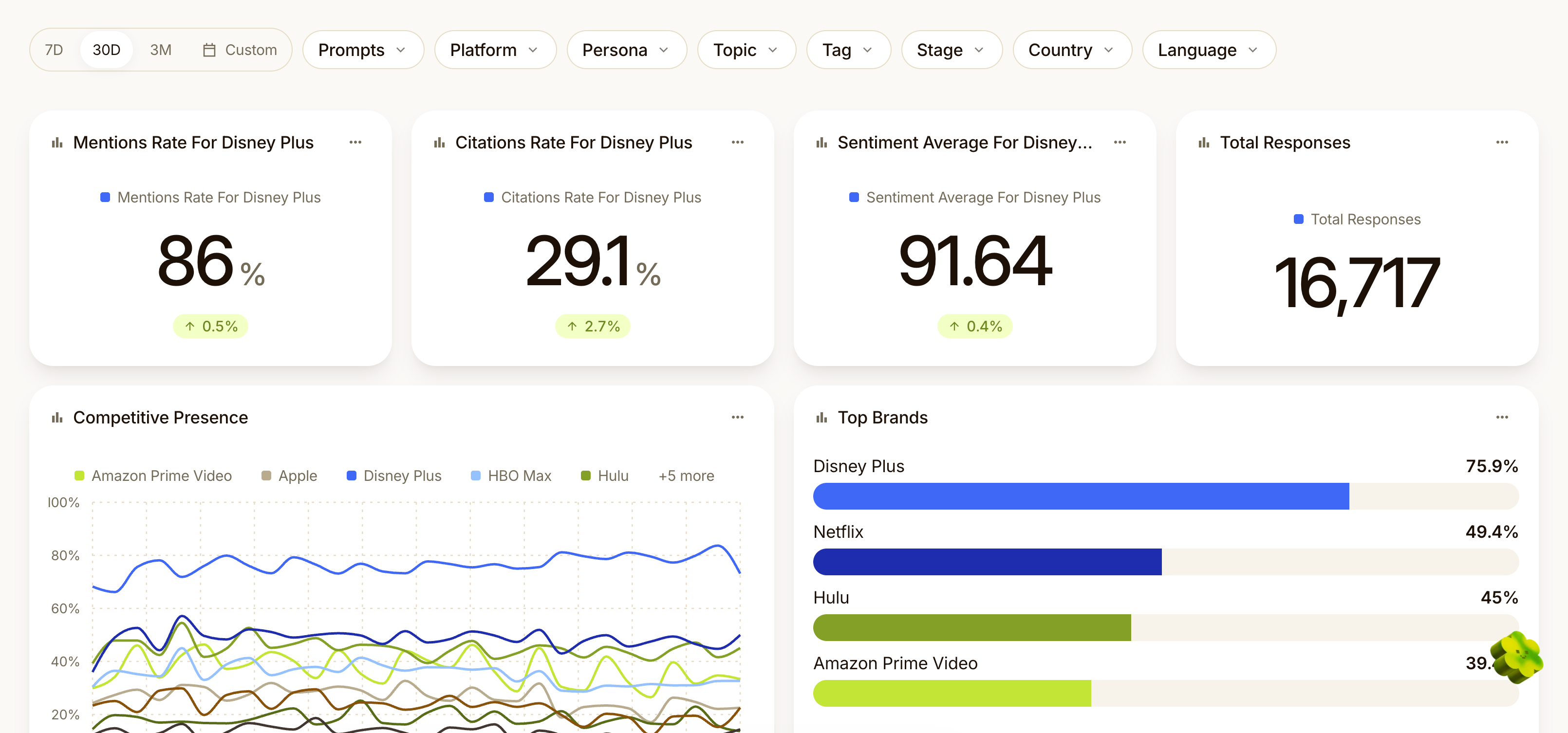Click chart icon beside Mentions Rate title
Viewport: 1568px width, 733px height.
tap(57, 143)
